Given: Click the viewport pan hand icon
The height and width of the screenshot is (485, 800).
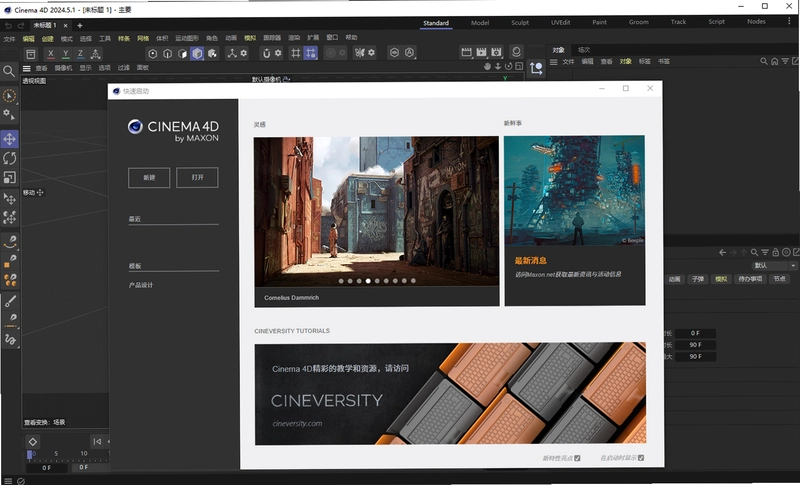Looking at the screenshot, I should [x=487, y=66].
